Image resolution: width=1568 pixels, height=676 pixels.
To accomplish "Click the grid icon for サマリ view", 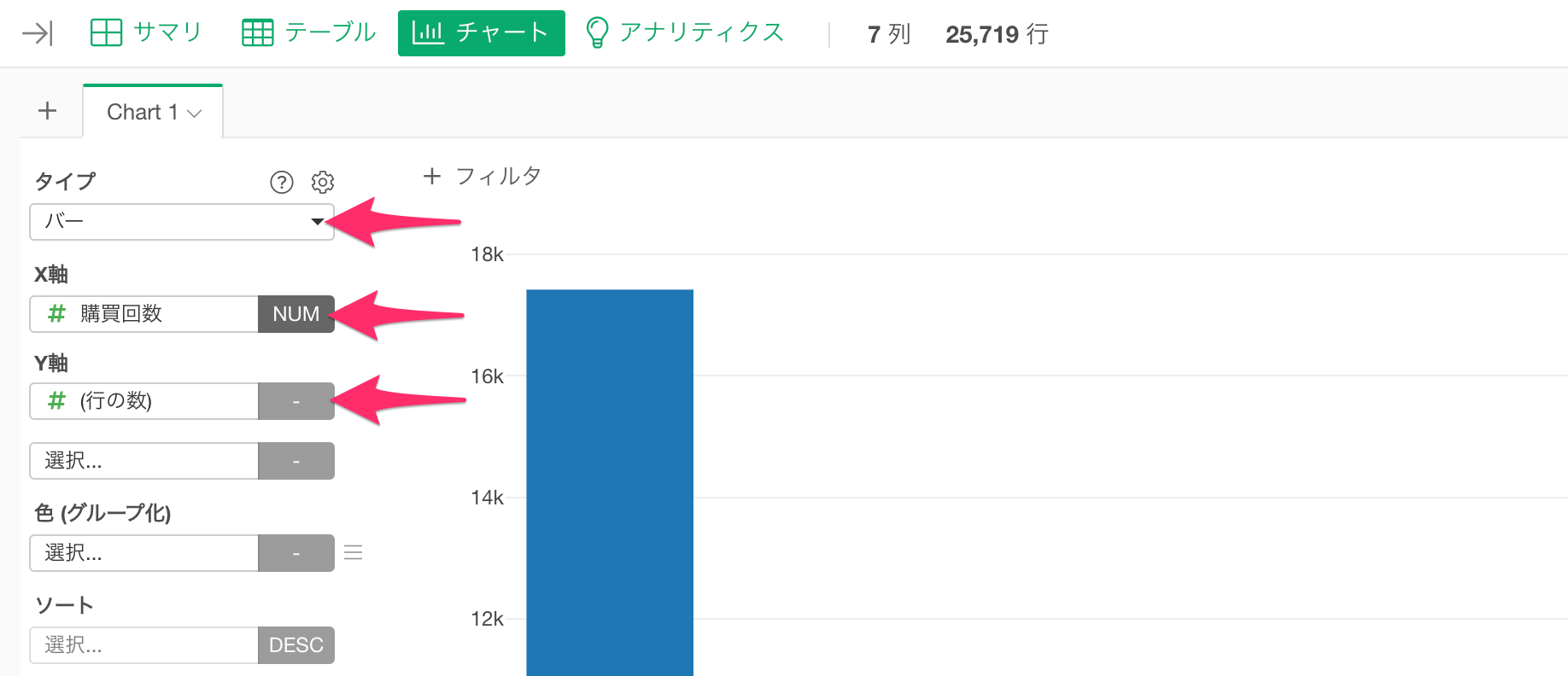I will point(106,33).
